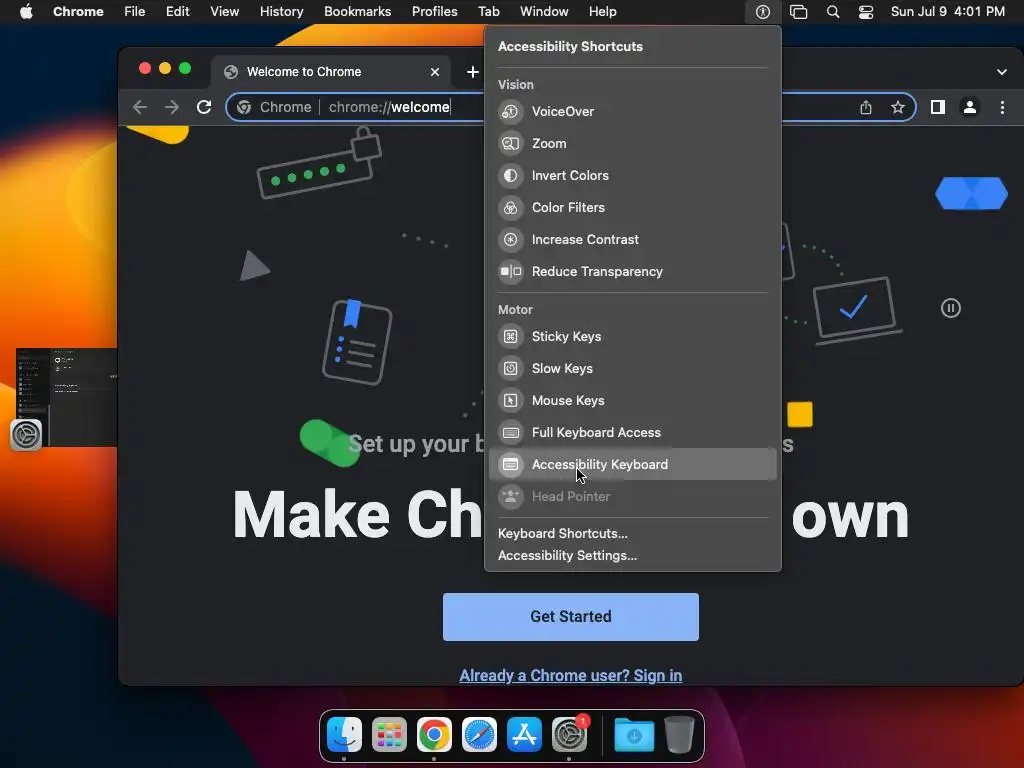The height and width of the screenshot is (768, 1024).
Task: Enable Invert Colors option
Action: [x=632, y=175]
